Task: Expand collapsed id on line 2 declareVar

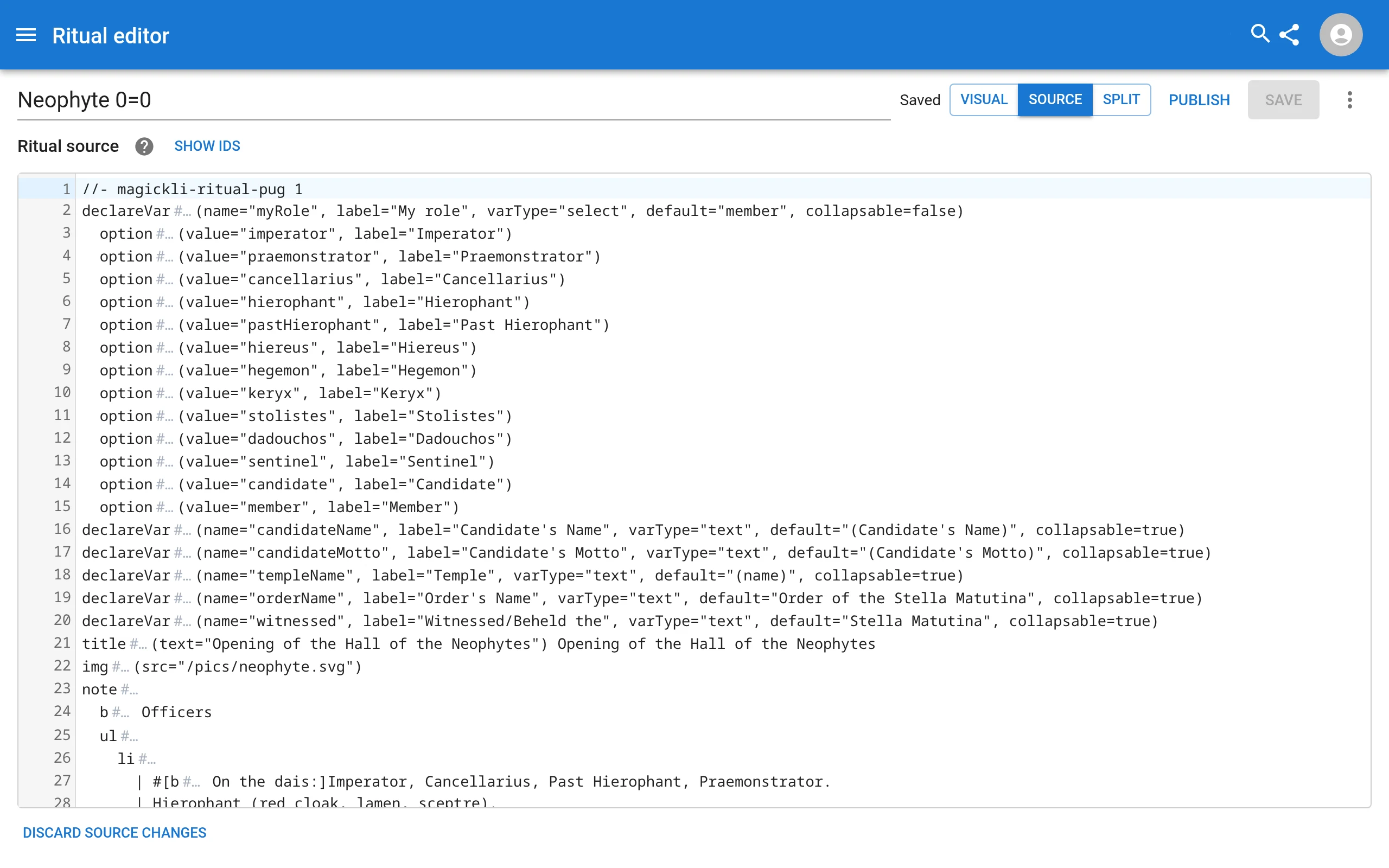Action: (182, 211)
